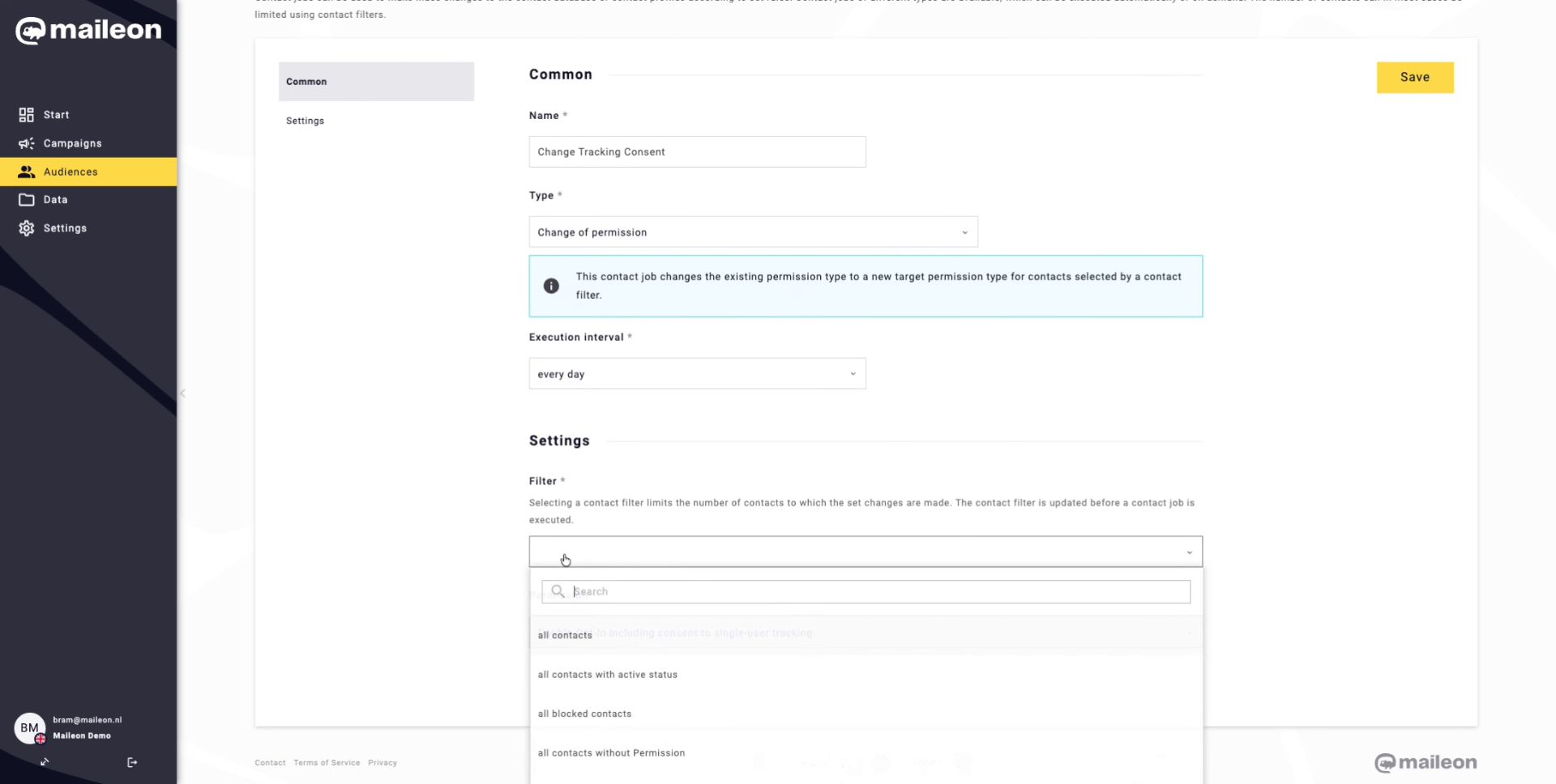
Task: Edit the Name field 'Change Tracking Consent'
Action: tap(697, 152)
